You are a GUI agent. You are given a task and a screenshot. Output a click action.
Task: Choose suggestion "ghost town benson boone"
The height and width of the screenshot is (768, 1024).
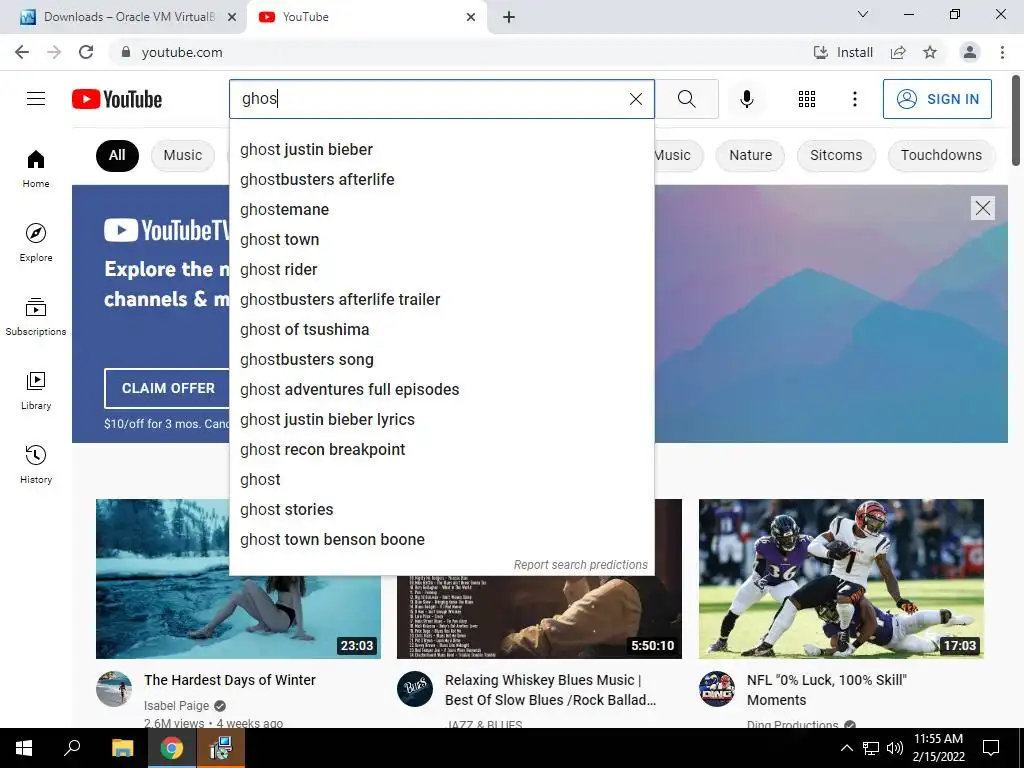(442, 540)
